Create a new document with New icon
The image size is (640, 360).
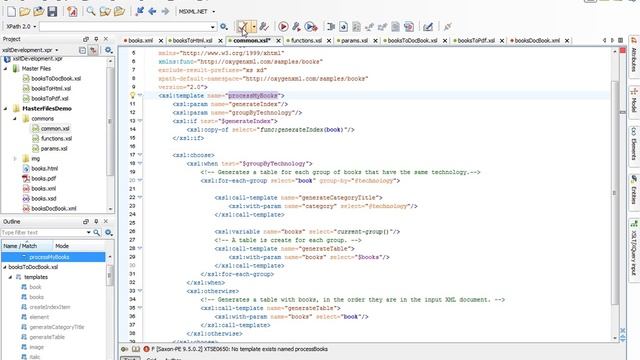(11, 11)
